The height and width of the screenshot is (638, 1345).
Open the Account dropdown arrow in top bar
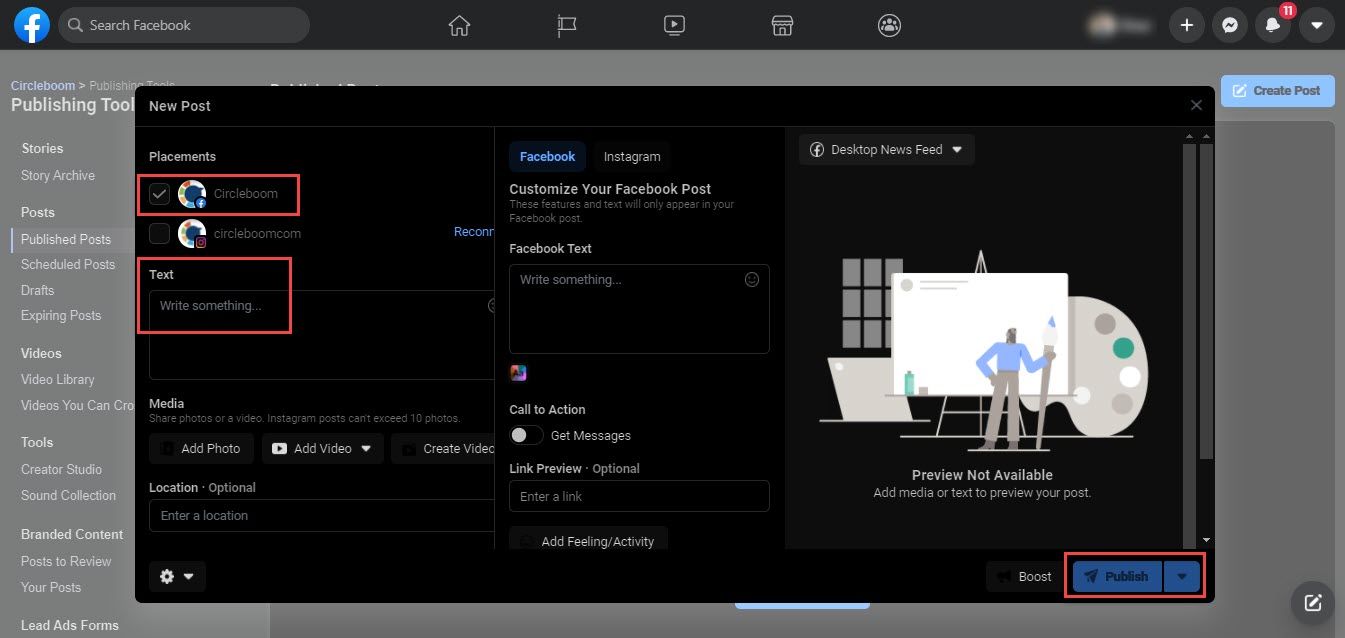tap(1316, 26)
